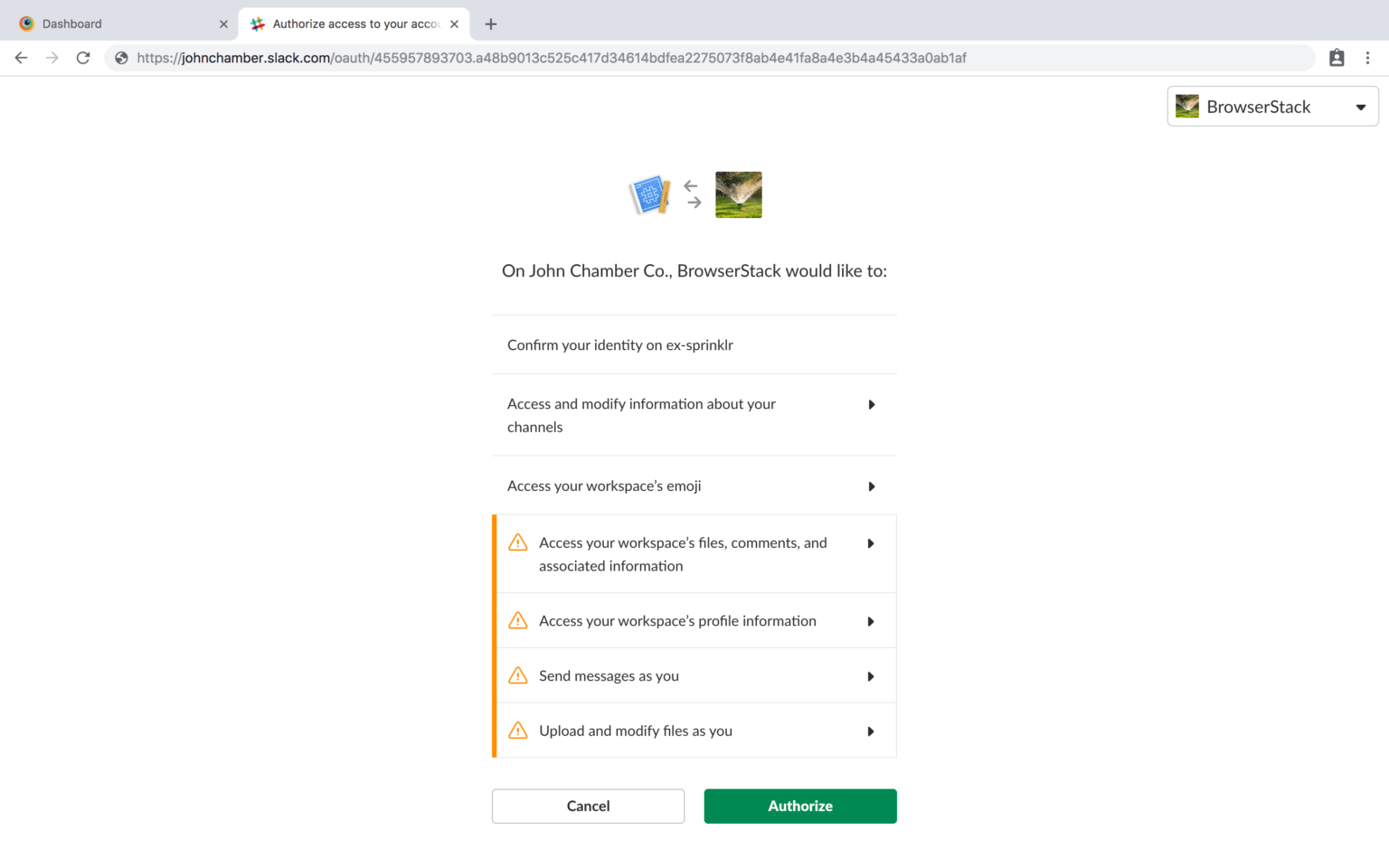Viewport: 1389px width, 868px height.
Task: Expand the channels access permission details
Action: 871,404
